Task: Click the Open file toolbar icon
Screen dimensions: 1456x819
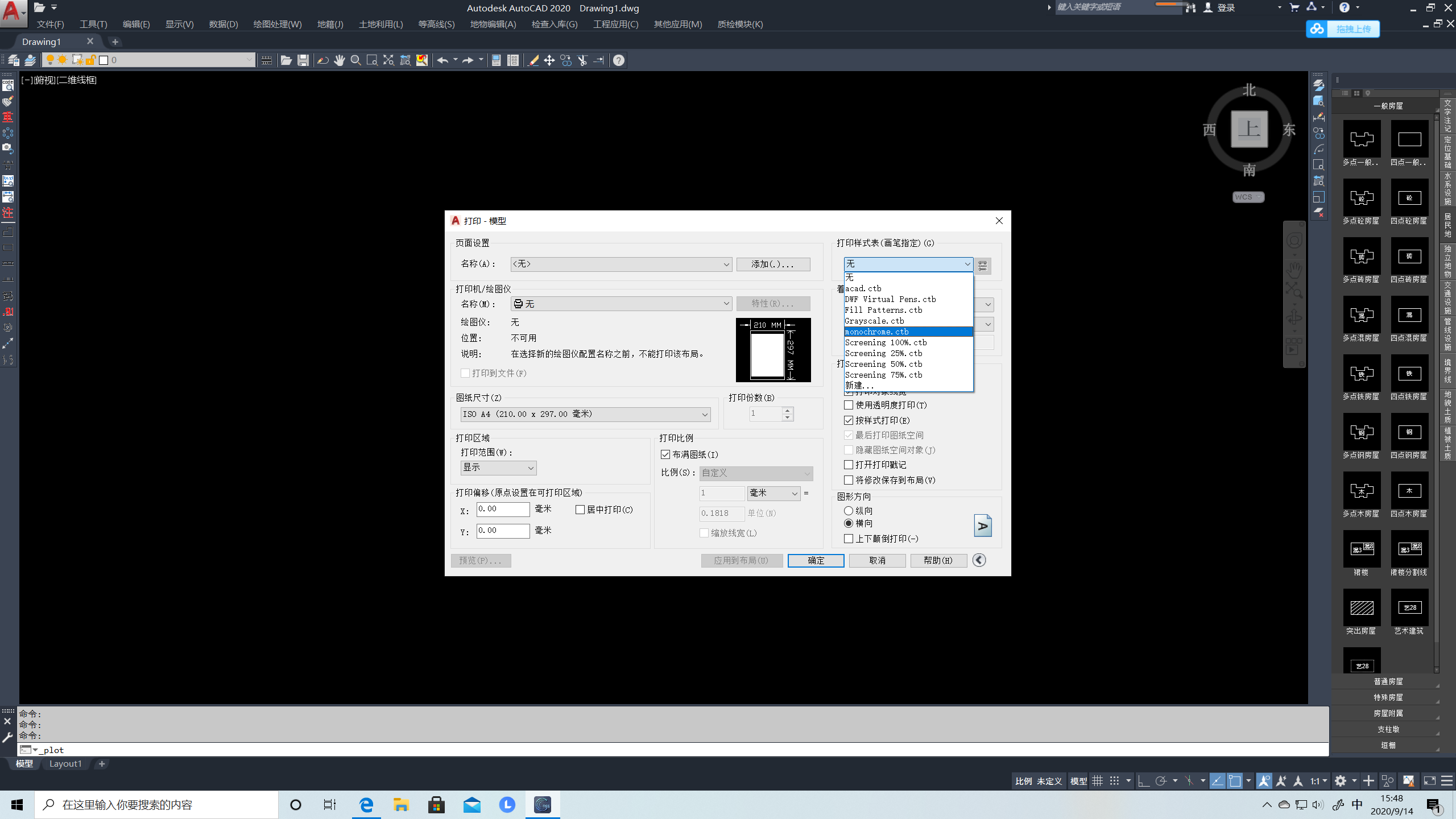Action: tap(286, 60)
